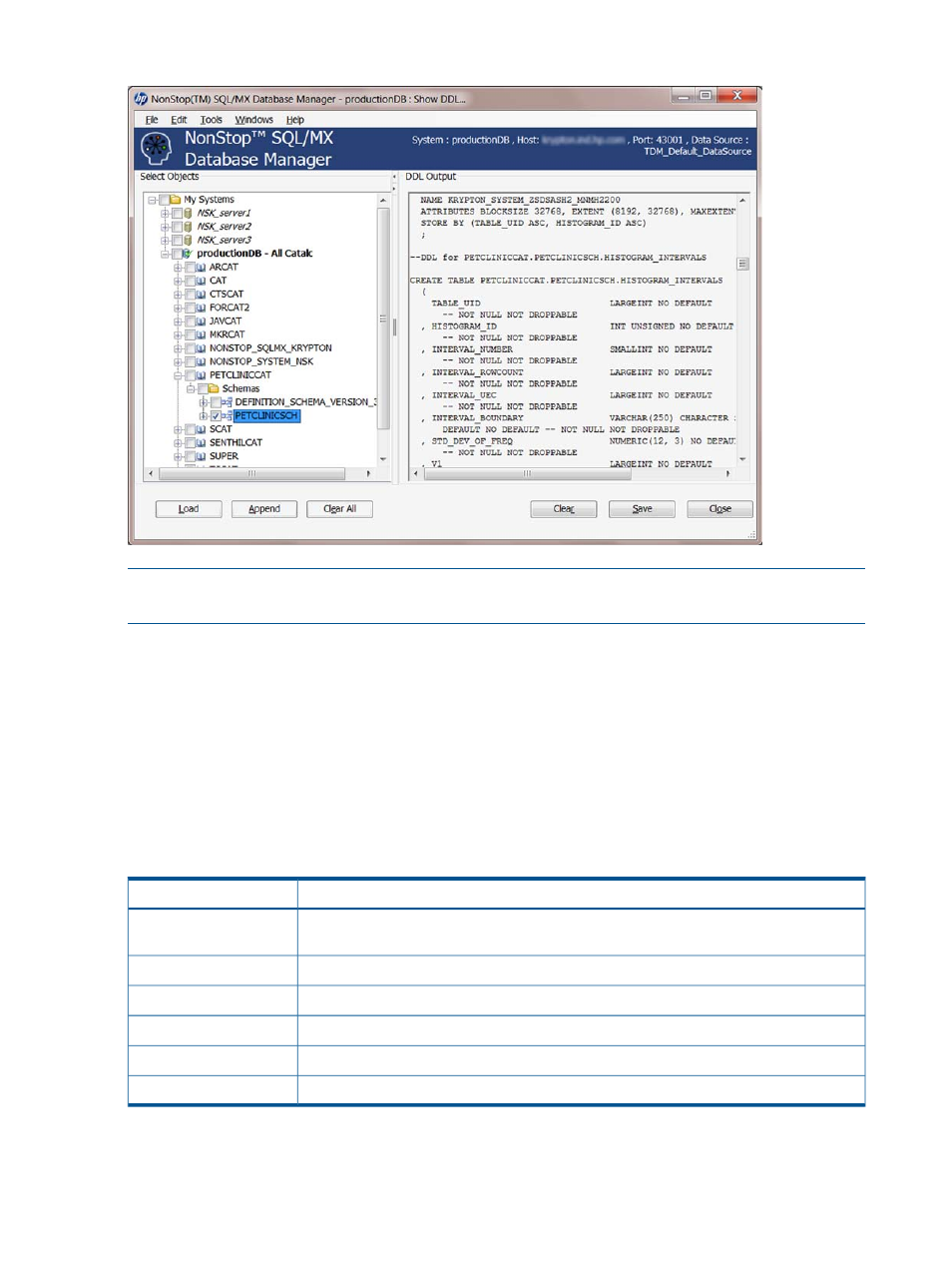Close the Show DDL dialog
952x1268 pixels.
coord(719,509)
